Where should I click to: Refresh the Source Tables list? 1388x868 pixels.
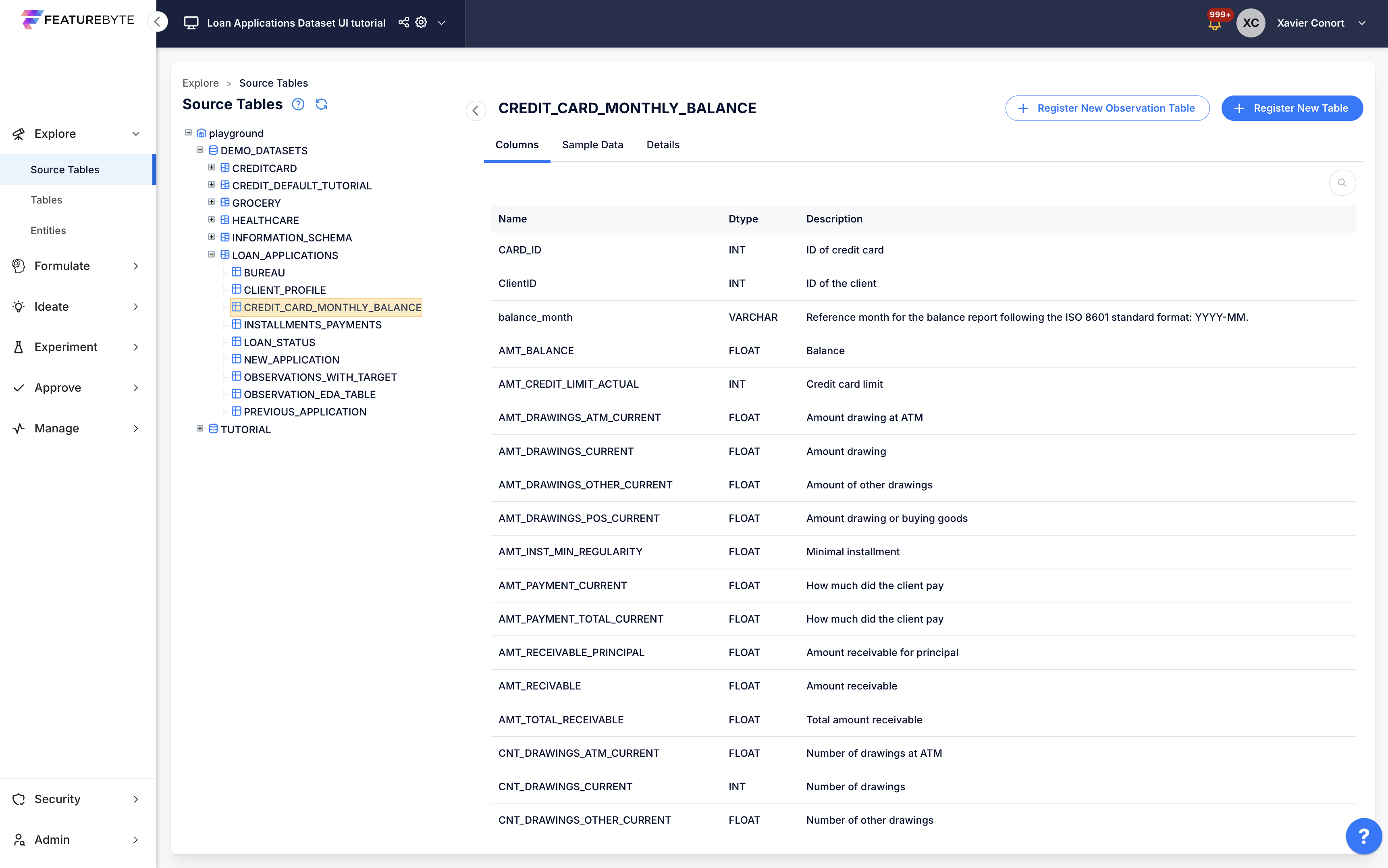coord(322,104)
